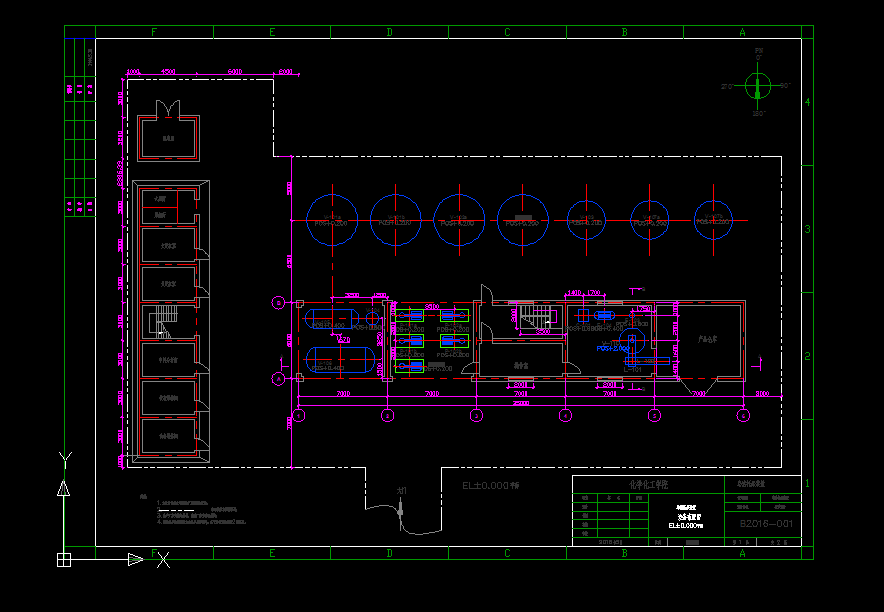Click zone number 4 on right border

point(807,102)
